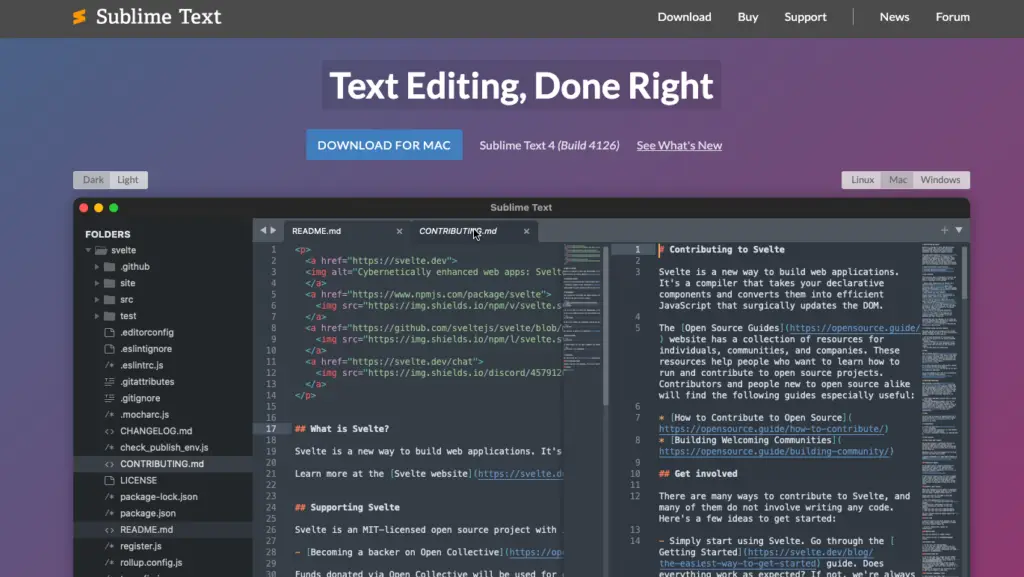The image size is (1024, 577).
Task: Click the README.md sidebar file icon
Action: 110,529
